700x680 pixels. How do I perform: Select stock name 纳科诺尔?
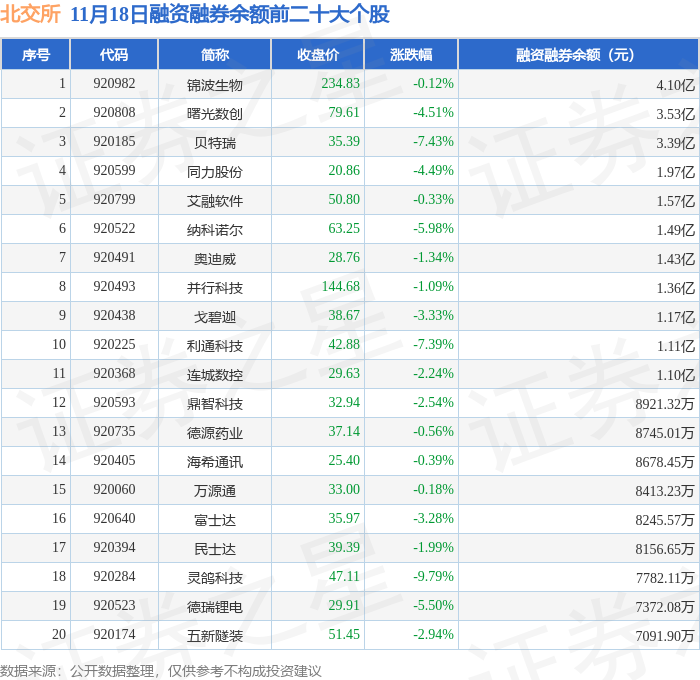pyautogui.click(x=215, y=230)
